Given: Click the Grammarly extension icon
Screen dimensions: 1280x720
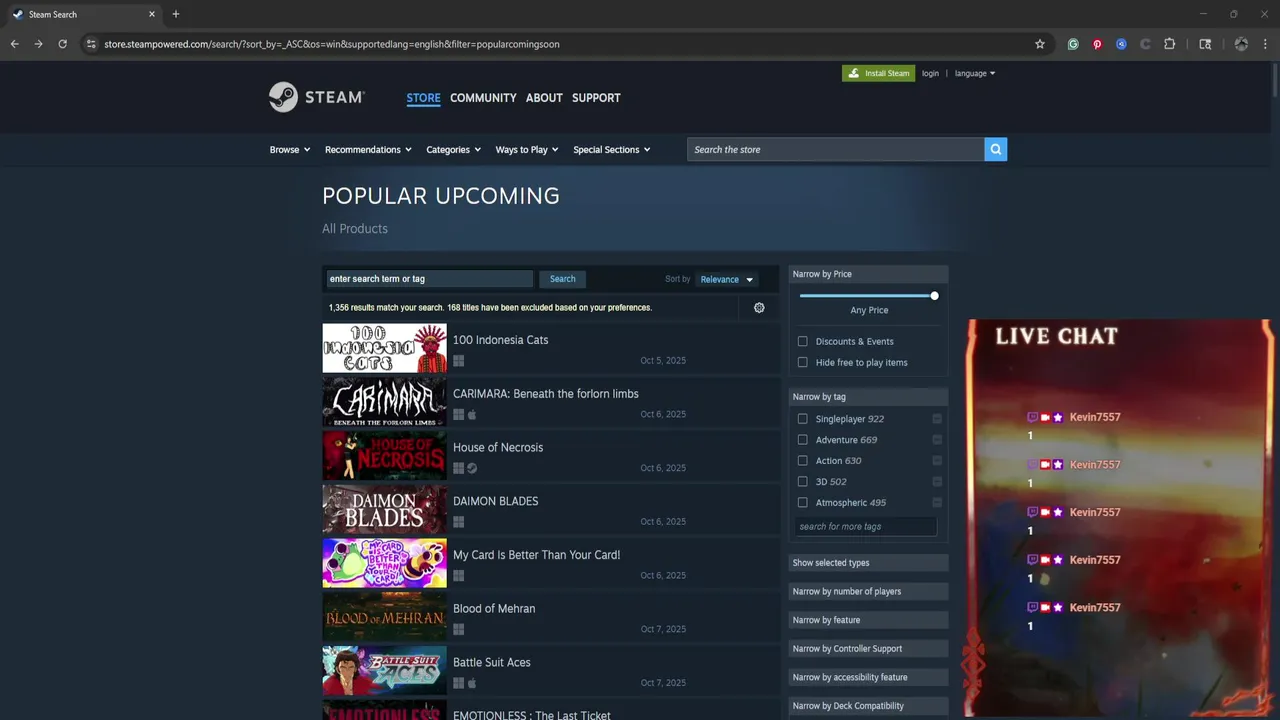Looking at the screenshot, I should pyautogui.click(x=1073, y=44).
